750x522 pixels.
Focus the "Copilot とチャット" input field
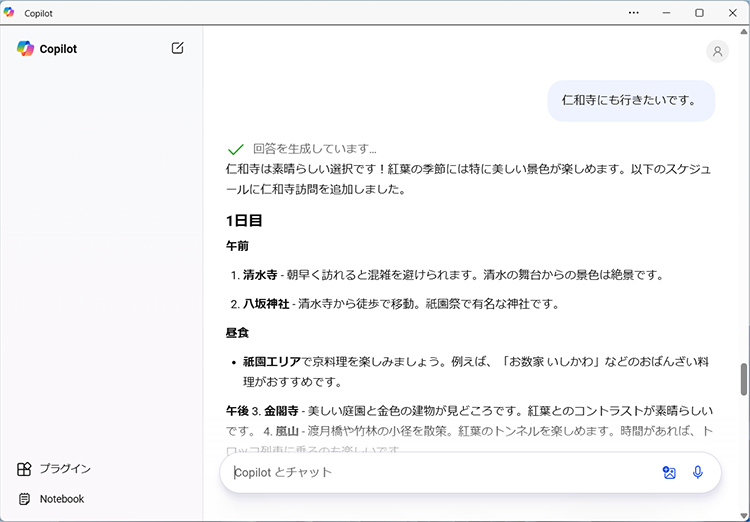(440, 473)
